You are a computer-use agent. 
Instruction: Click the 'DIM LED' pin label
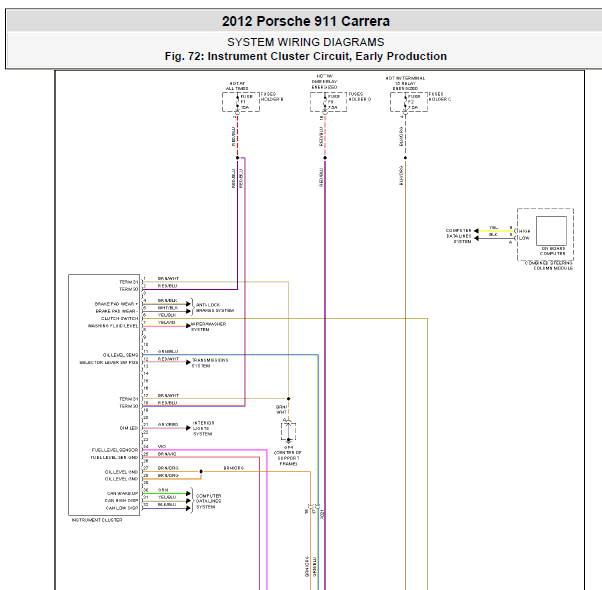[129, 428]
